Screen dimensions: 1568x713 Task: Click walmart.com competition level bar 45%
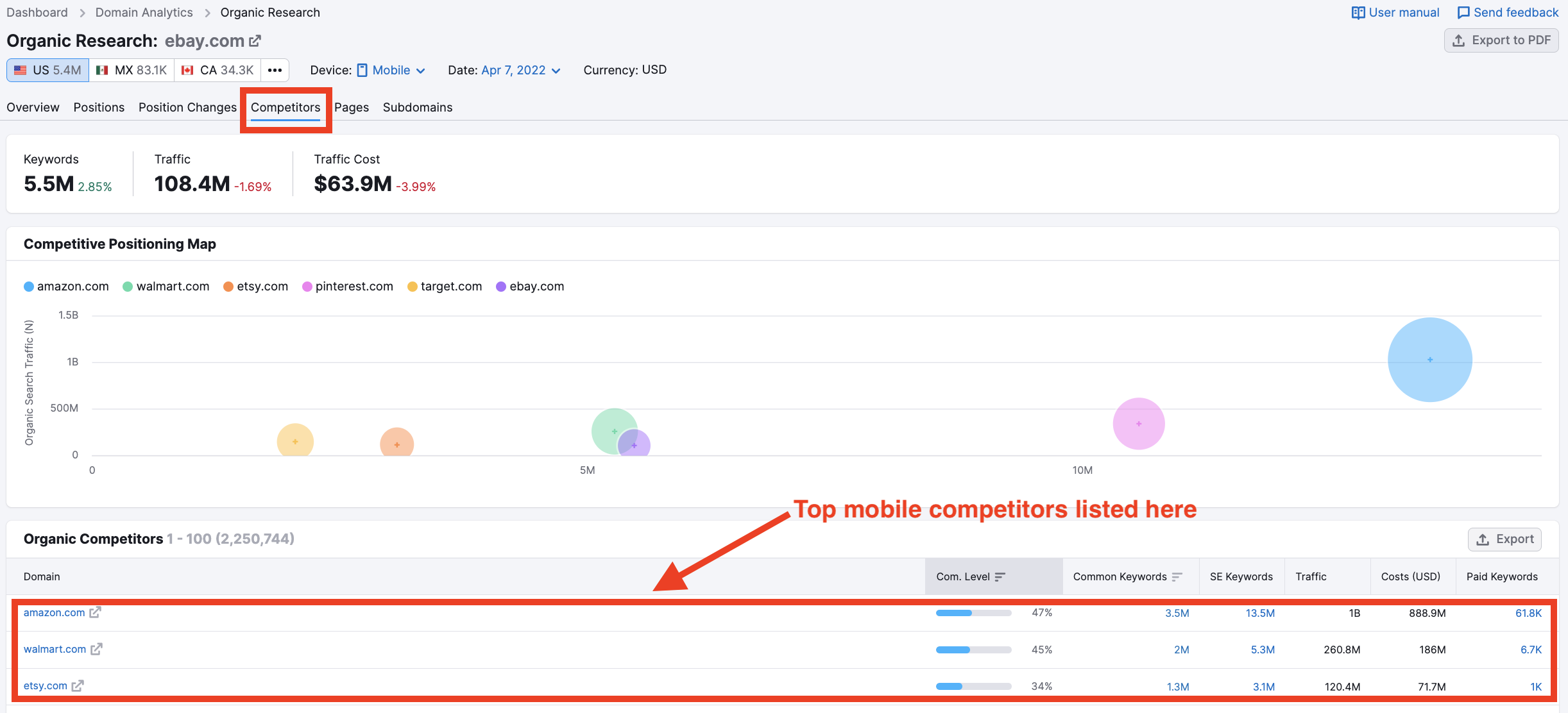coord(973,650)
